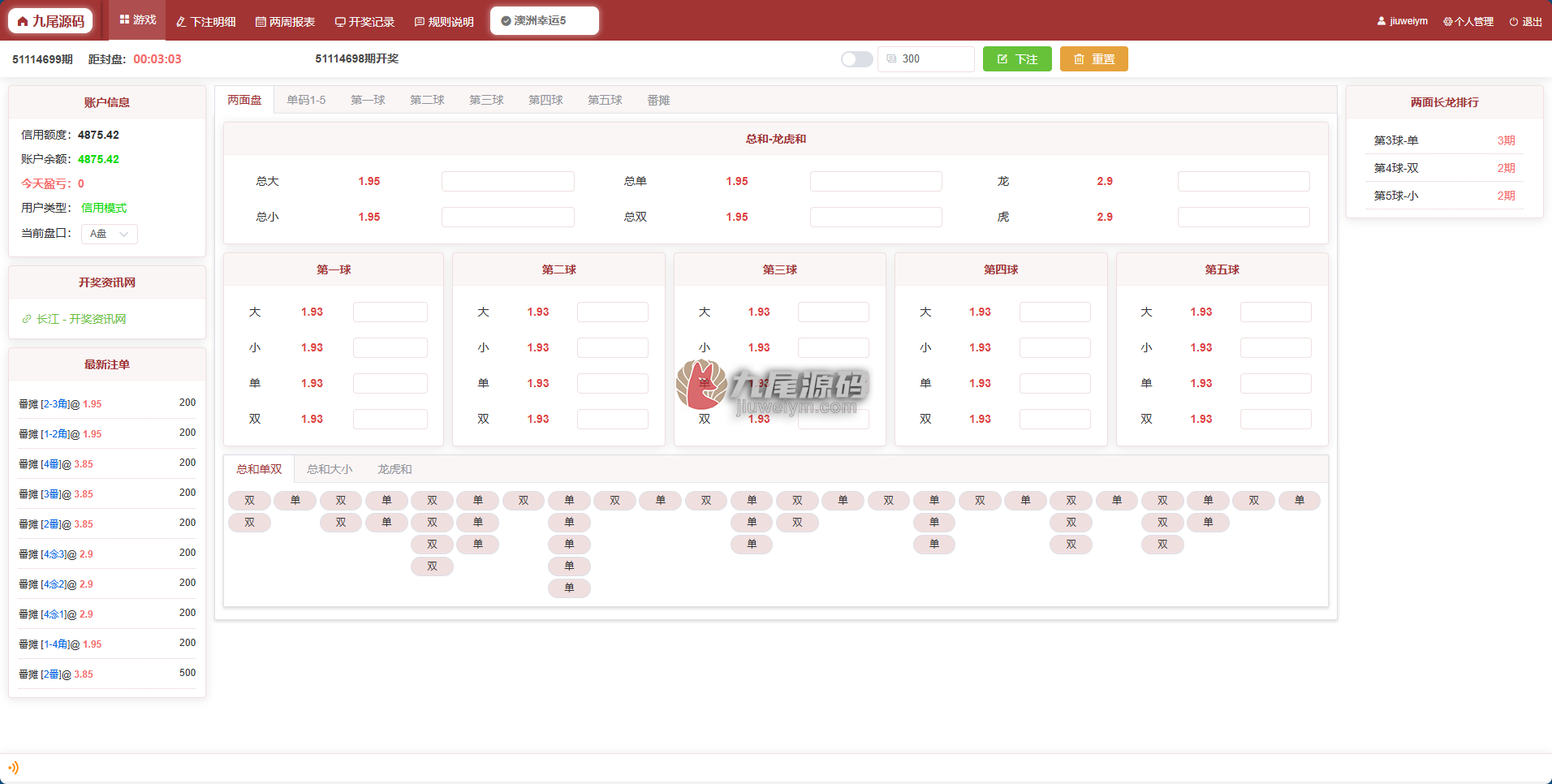This screenshot has width=1552, height=784.
Task: Click 第四球 单 input field
Action: [x=1055, y=383]
